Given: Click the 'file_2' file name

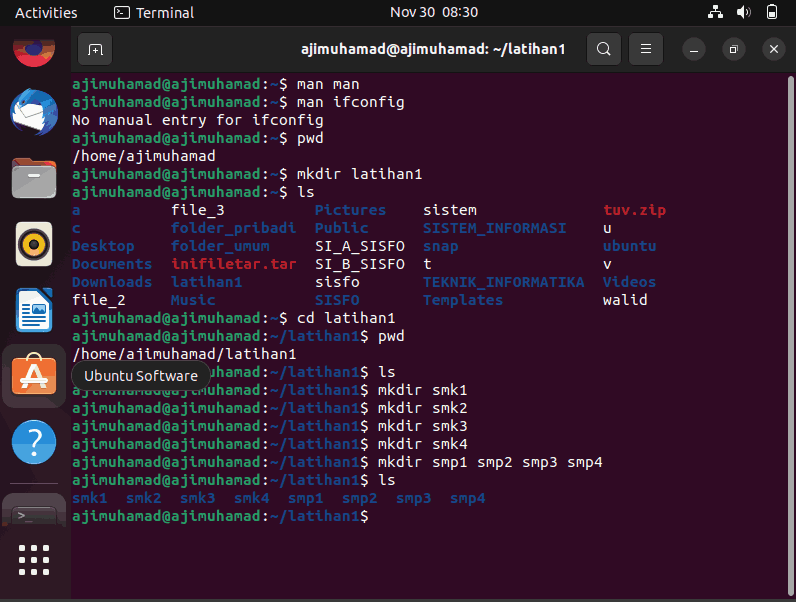Looking at the screenshot, I should (x=98, y=300).
